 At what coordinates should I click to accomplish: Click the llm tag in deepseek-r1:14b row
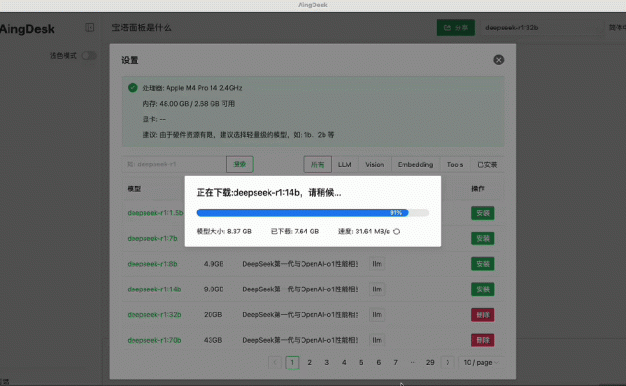pyautogui.click(x=377, y=289)
